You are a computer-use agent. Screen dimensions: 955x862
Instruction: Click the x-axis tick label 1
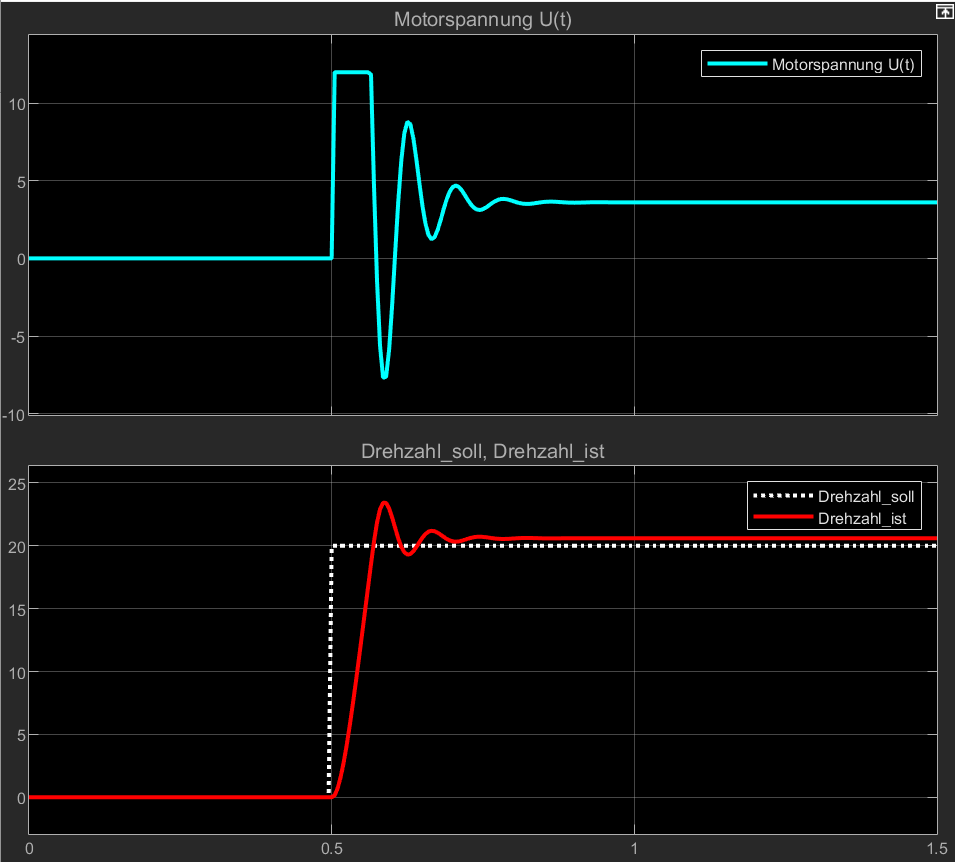[634, 848]
